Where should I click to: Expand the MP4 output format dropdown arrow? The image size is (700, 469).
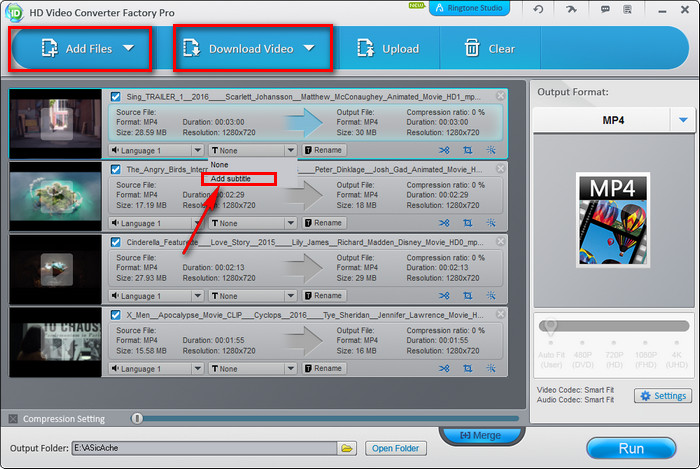[x=683, y=120]
